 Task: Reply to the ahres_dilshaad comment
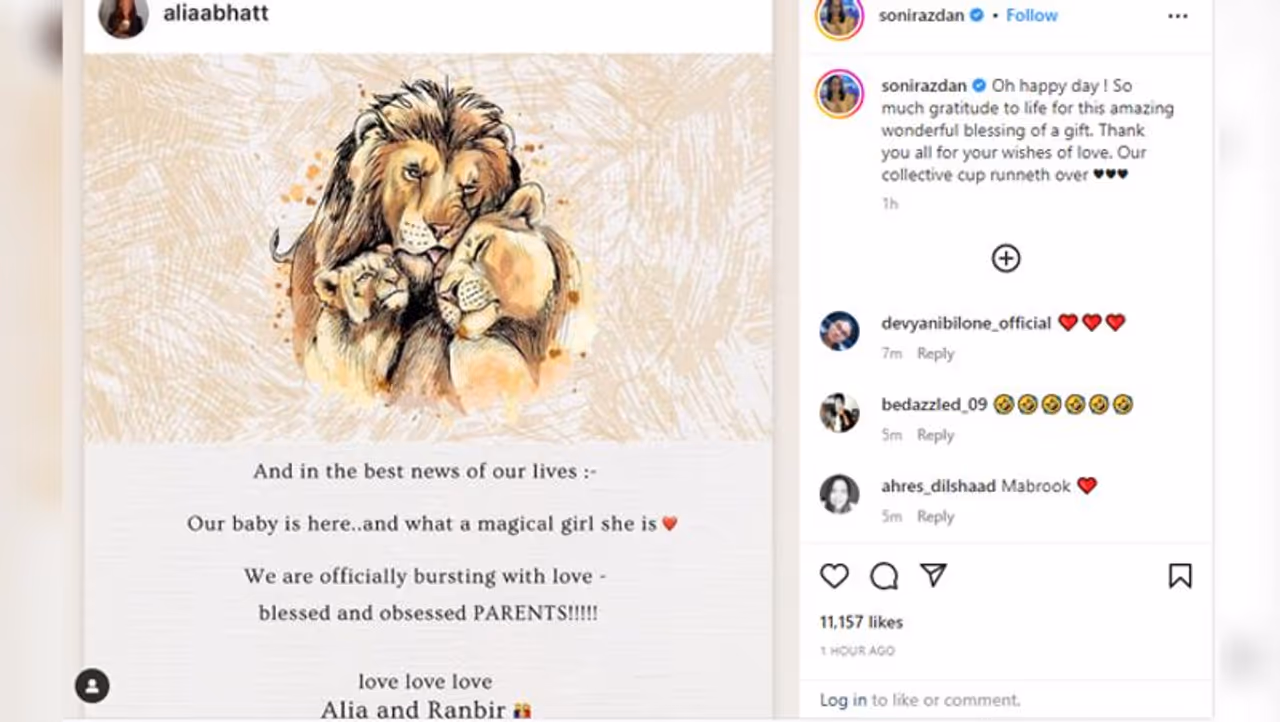(935, 516)
